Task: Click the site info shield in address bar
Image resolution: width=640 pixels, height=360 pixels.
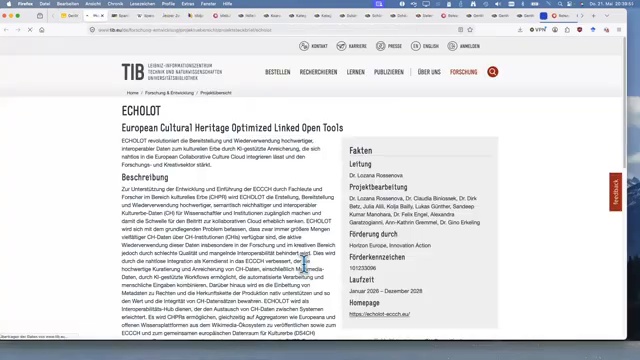Action: click(92, 30)
